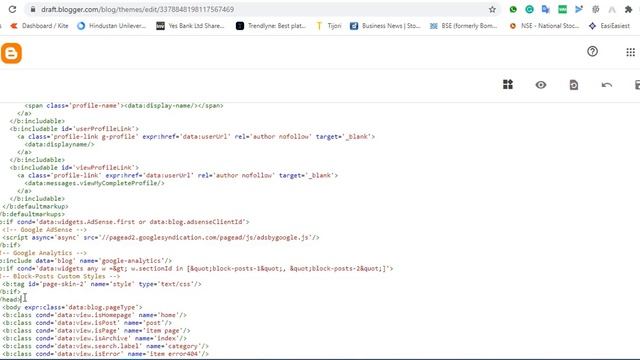Click the b:class name='item page' line
This screenshot has width=640, height=360.
pyautogui.click(x=96, y=331)
